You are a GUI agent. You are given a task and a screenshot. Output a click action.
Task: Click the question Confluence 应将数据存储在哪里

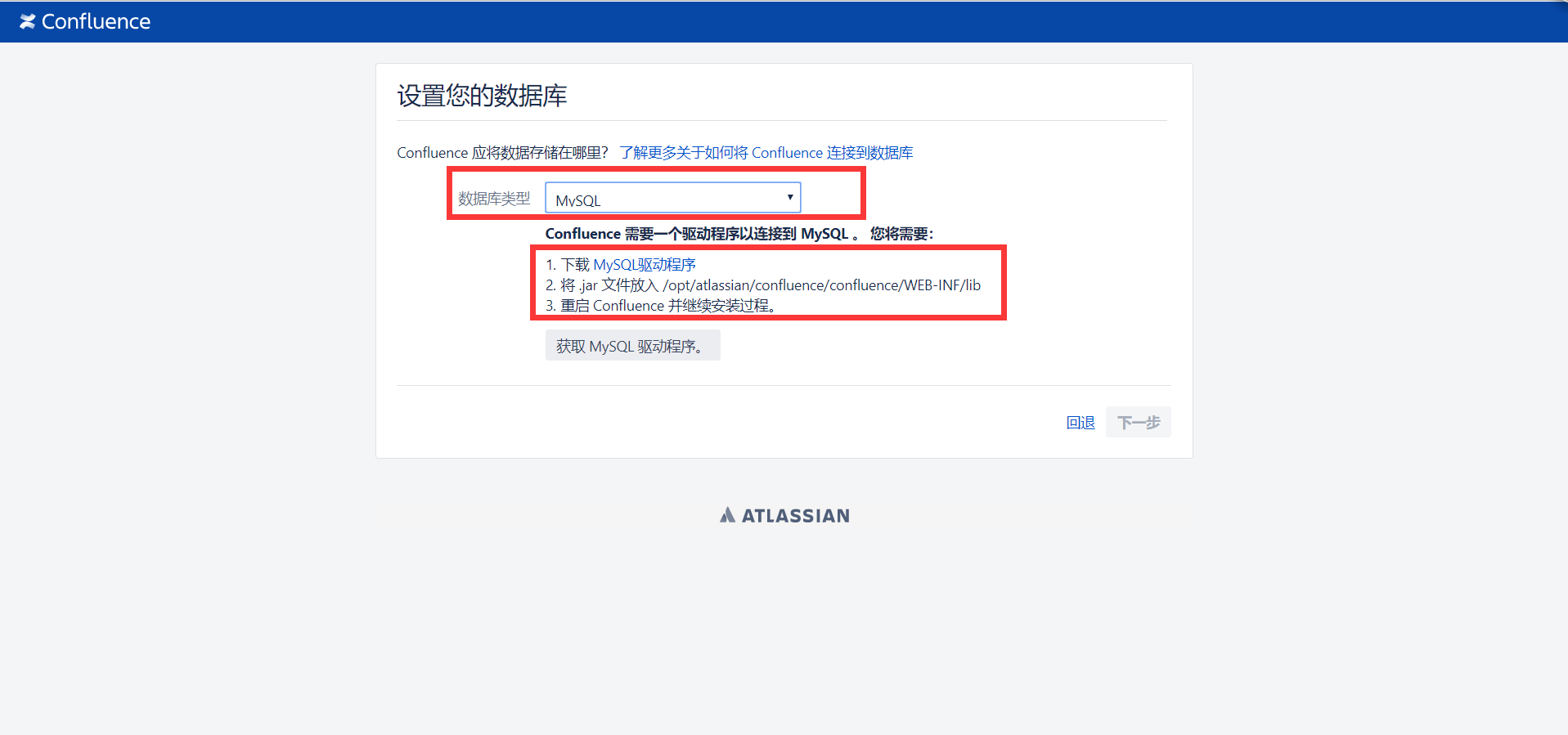[503, 153]
